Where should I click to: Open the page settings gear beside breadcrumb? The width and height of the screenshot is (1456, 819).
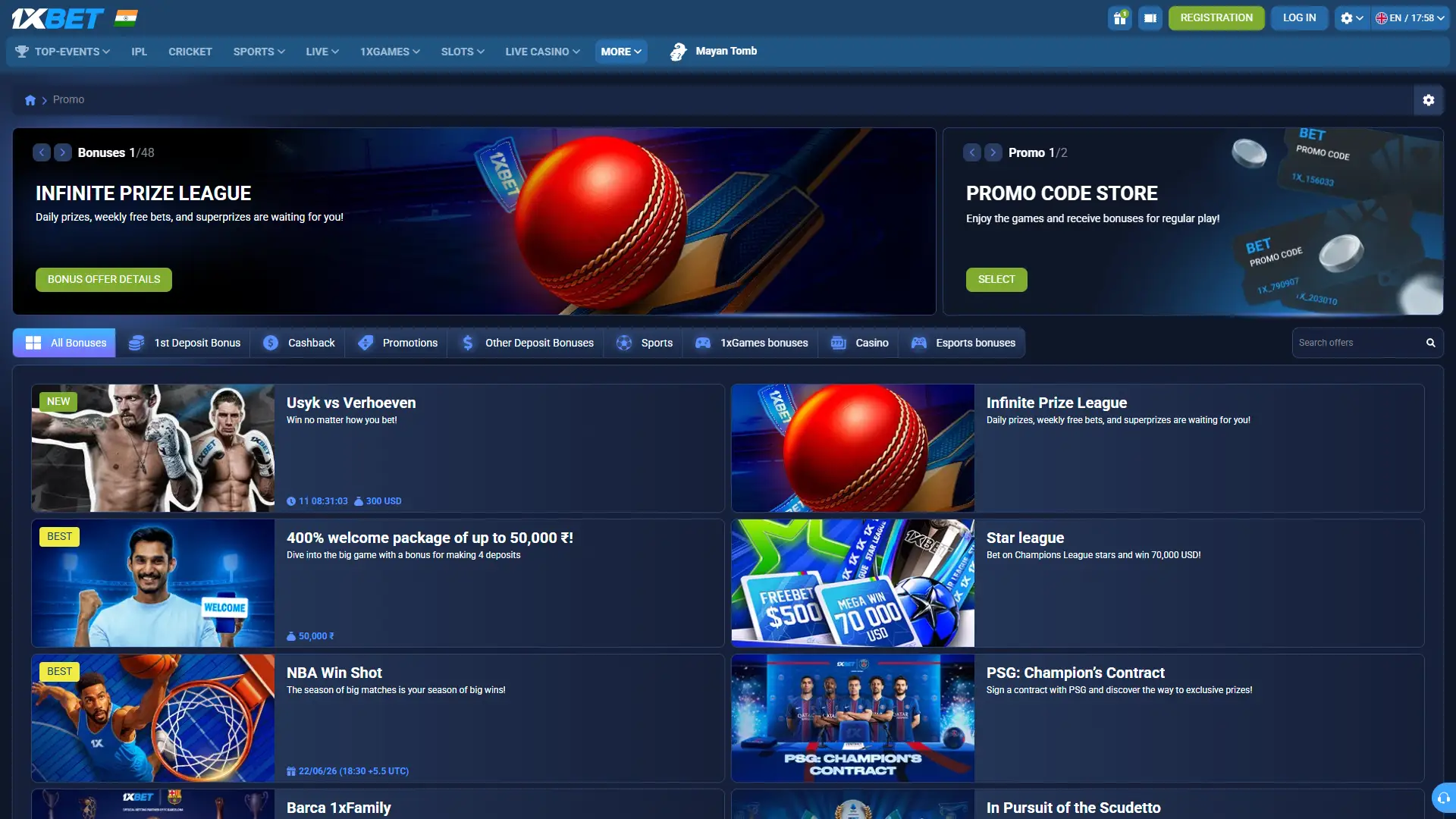point(1429,100)
